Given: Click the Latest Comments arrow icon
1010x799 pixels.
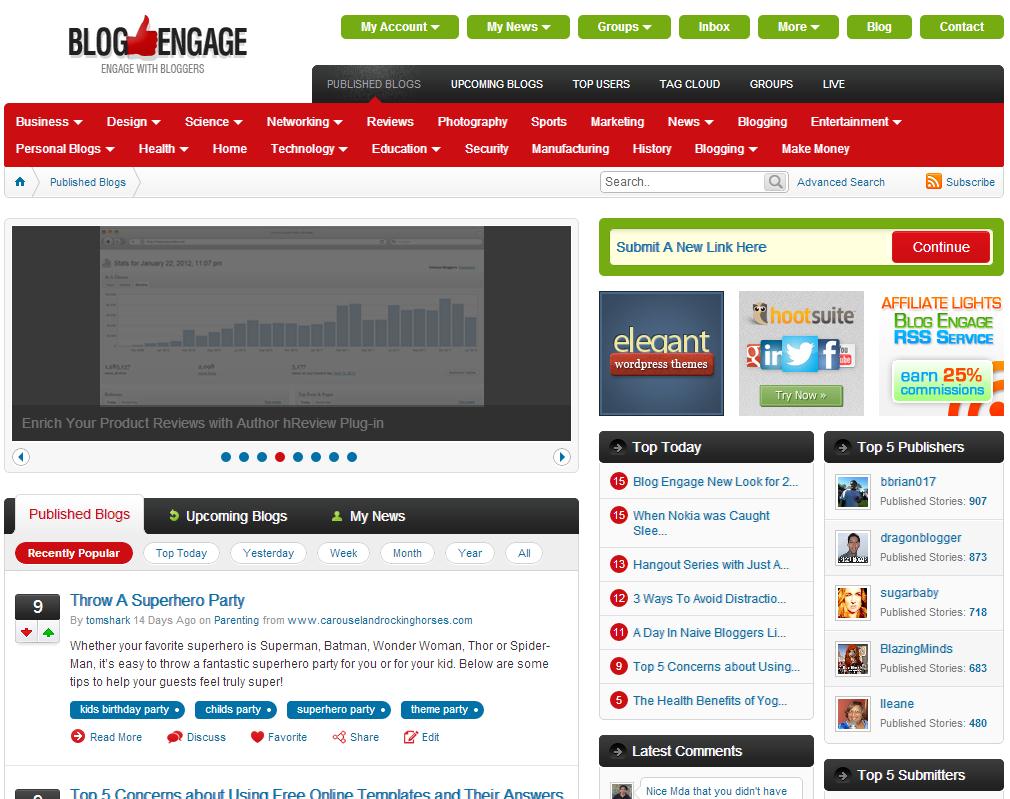Looking at the screenshot, I should point(617,751).
